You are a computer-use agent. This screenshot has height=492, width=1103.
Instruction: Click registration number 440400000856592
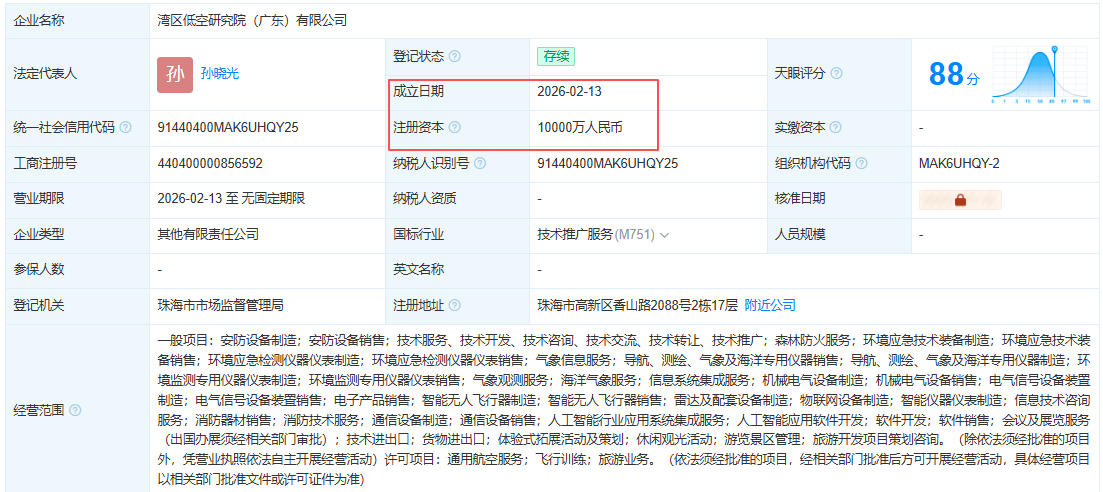click(210, 163)
